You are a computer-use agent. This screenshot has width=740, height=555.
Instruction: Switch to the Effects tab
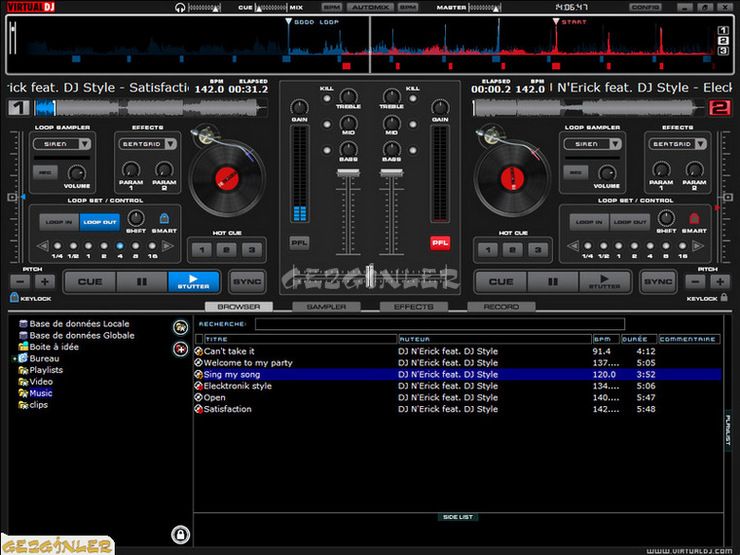point(413,307)
